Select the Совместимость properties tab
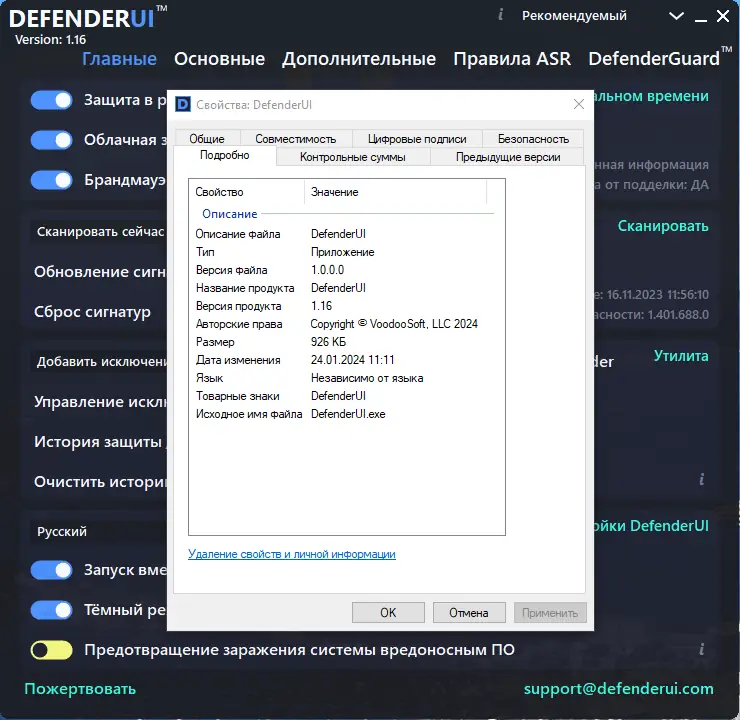This screenshot has height=720, width=740. (295, 139)
